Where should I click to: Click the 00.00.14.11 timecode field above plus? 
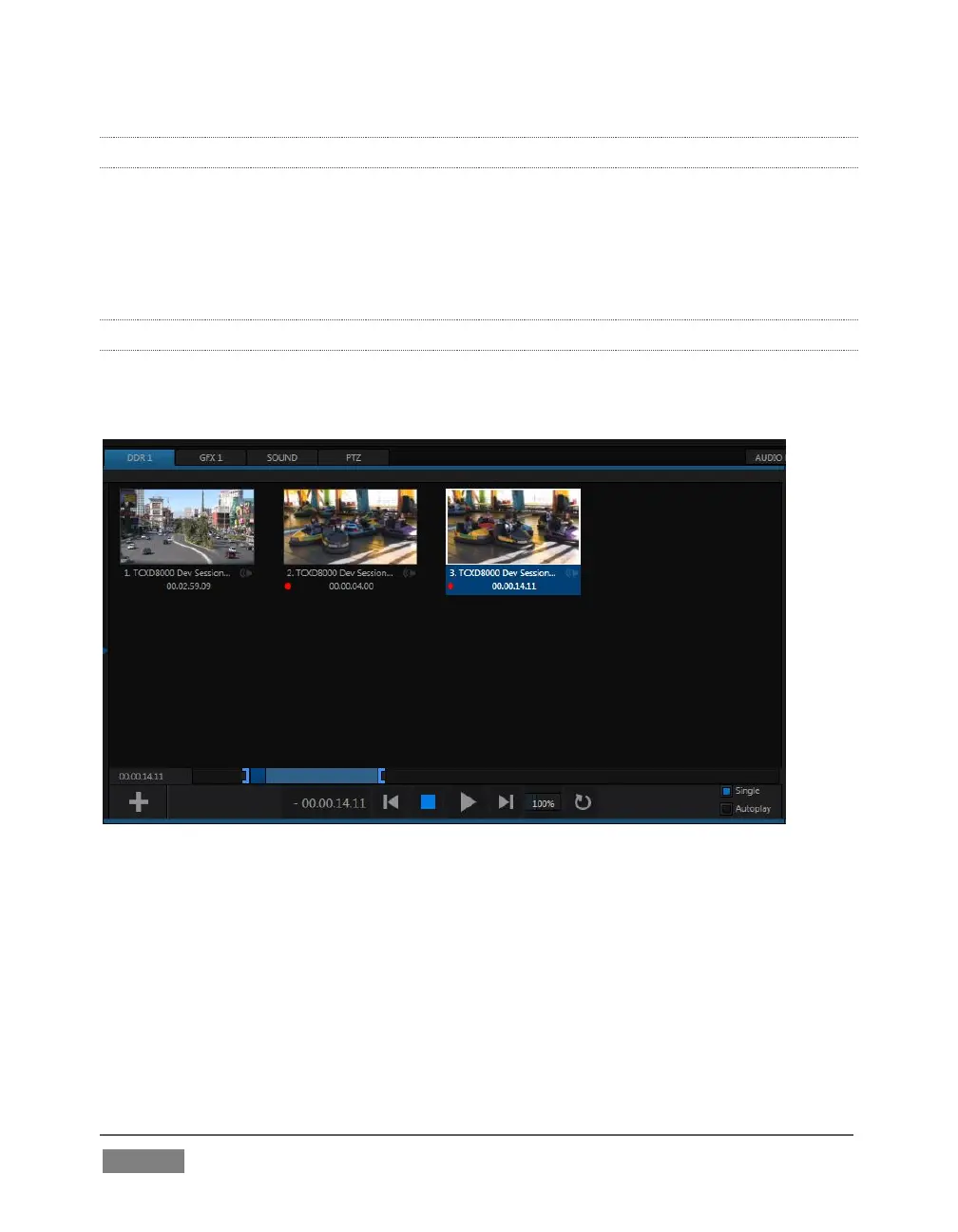[151, 777]
